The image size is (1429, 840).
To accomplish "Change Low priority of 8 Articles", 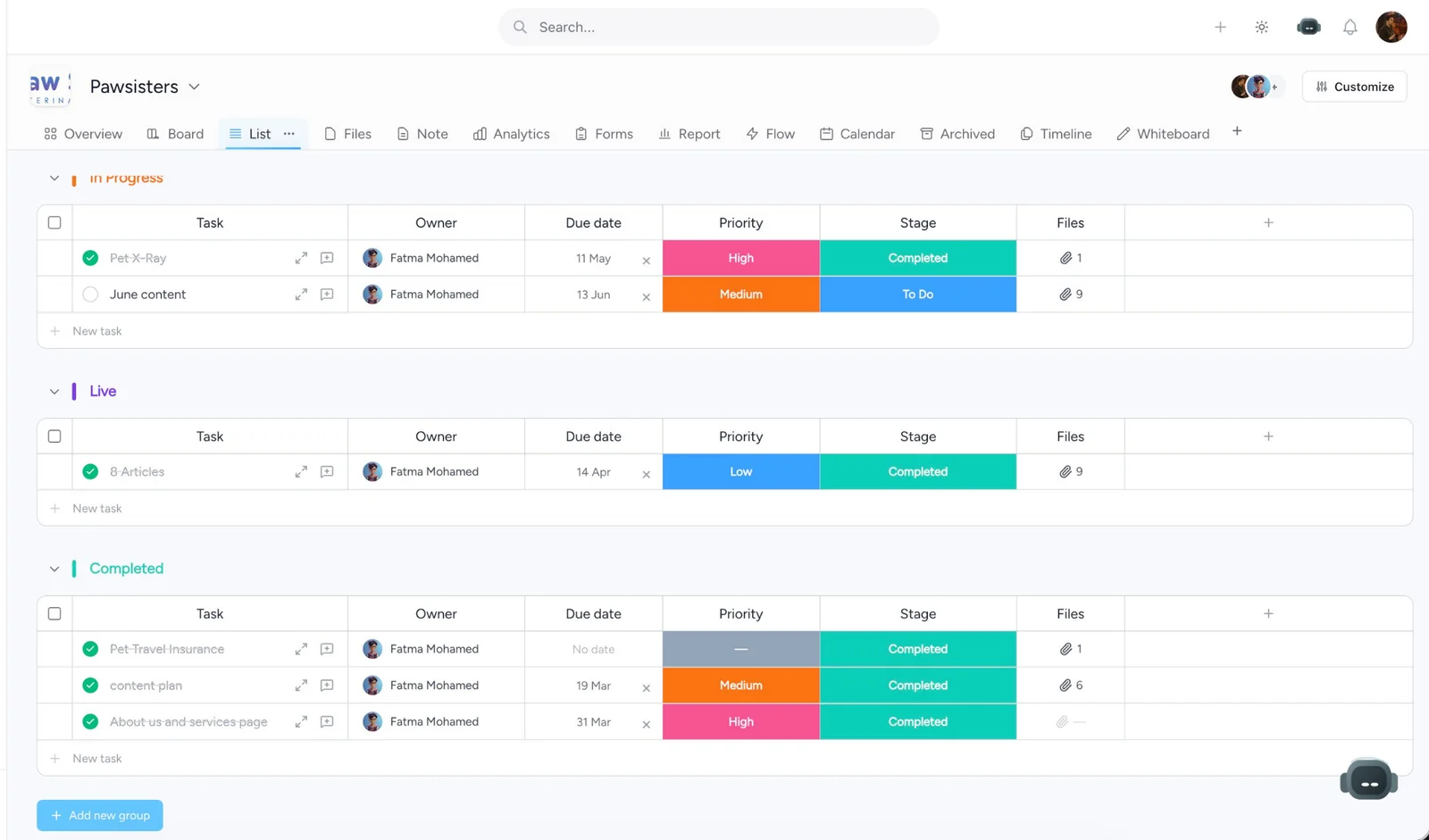I will coord(740,471).
